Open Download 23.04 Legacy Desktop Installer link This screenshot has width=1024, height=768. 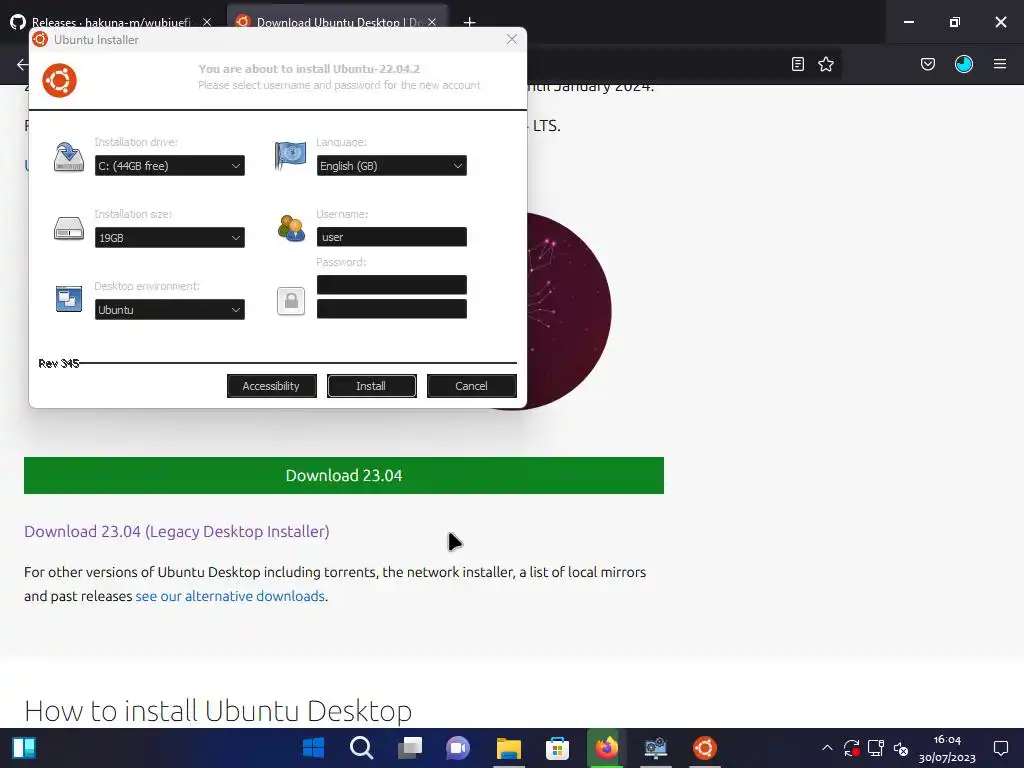point(176,532)
